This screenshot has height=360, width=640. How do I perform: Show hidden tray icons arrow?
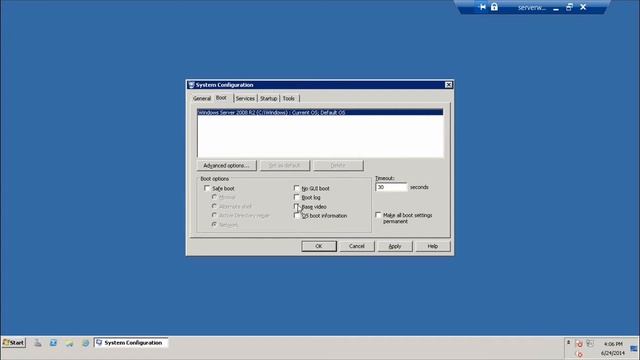point(568,342)
